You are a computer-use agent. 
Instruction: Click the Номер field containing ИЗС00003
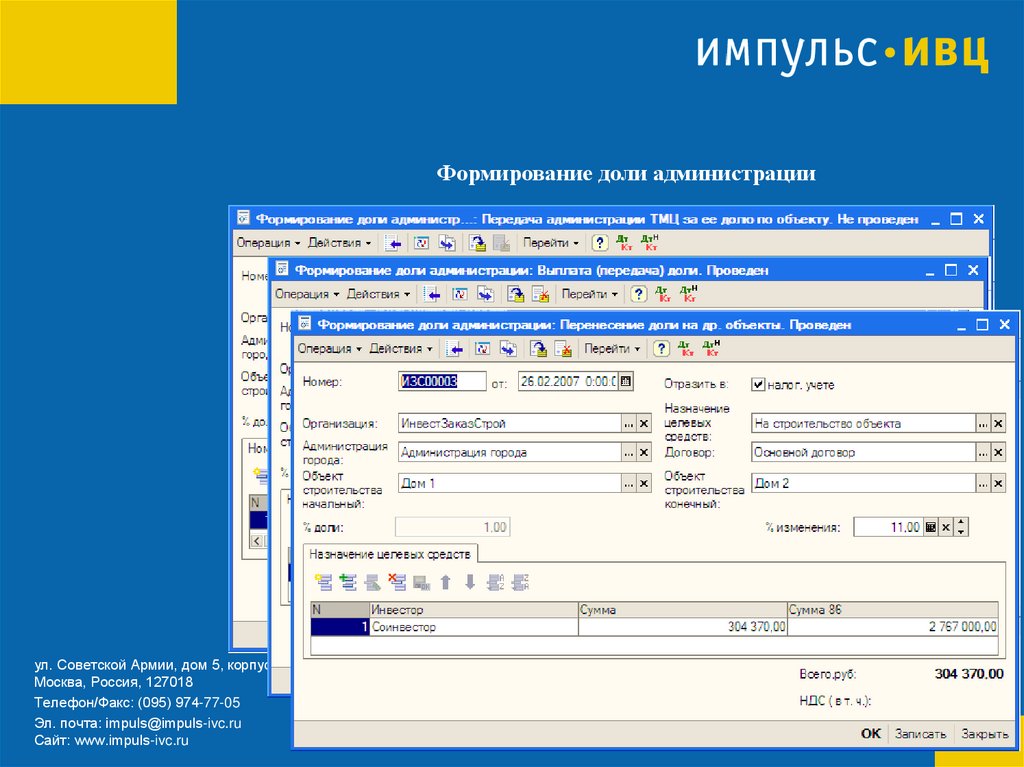point(442,381)
